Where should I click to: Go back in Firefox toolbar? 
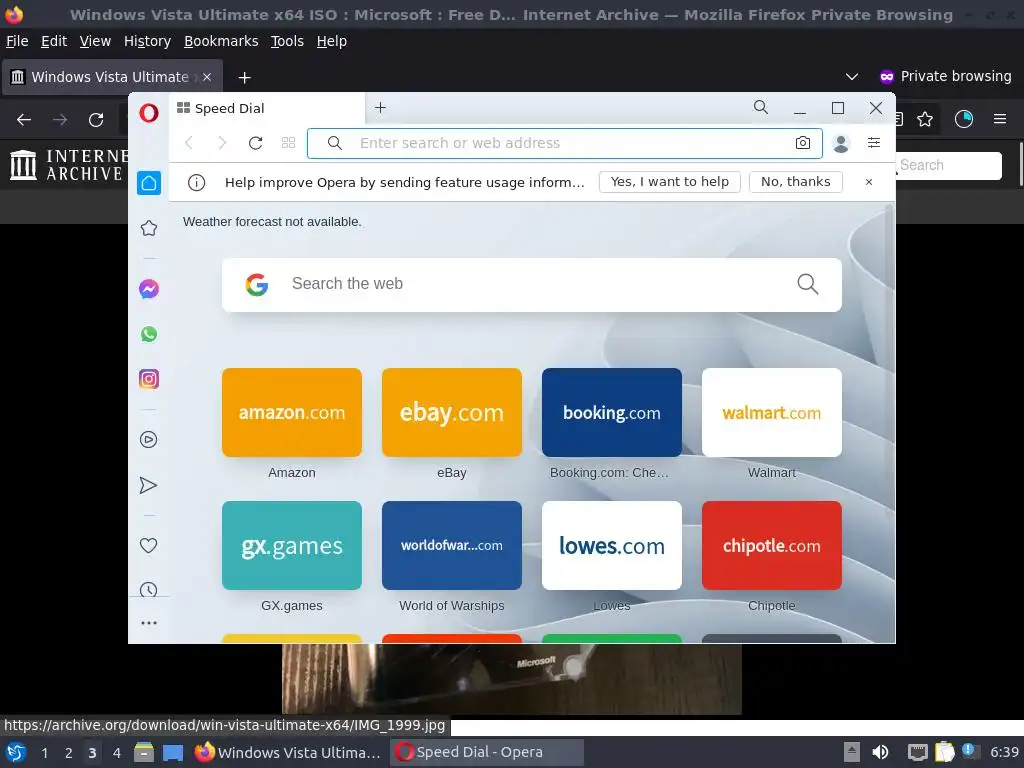[x=24, y=120]
